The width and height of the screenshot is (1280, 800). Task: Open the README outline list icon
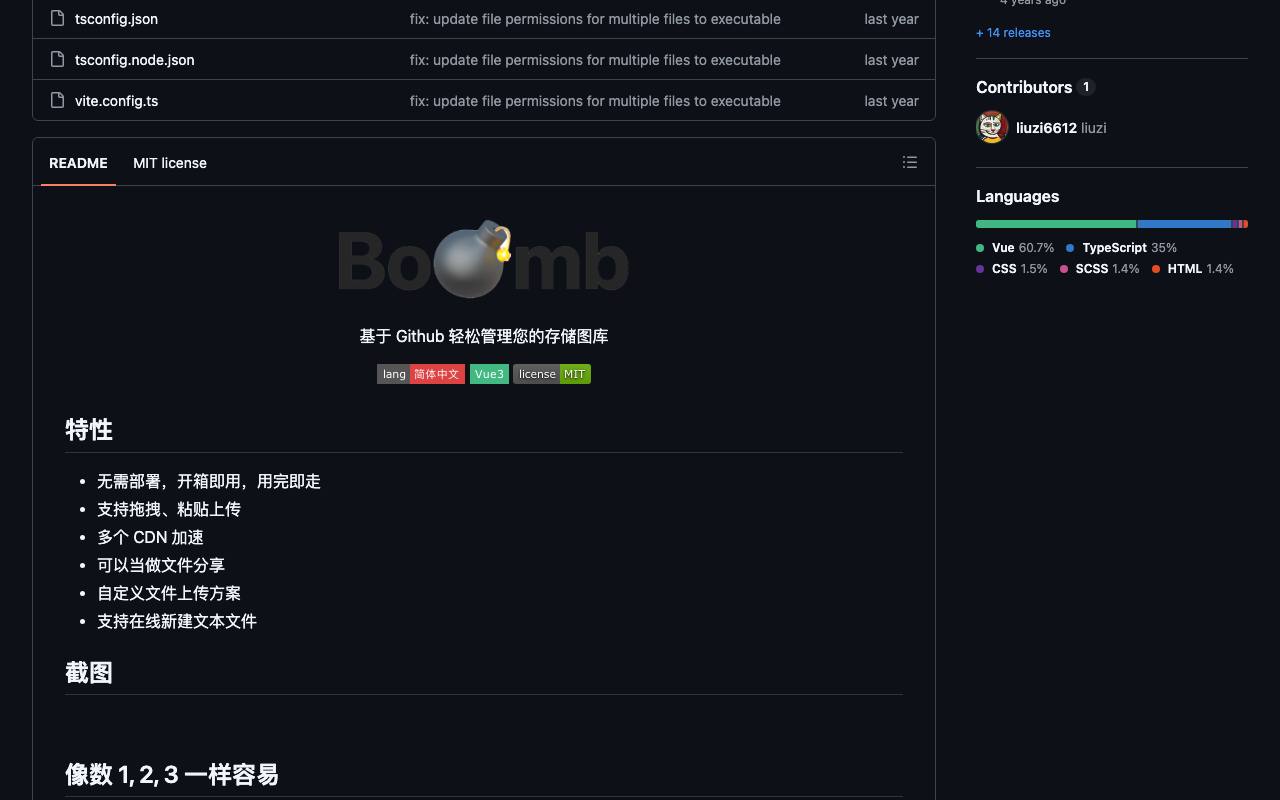[x=910, y=162]
